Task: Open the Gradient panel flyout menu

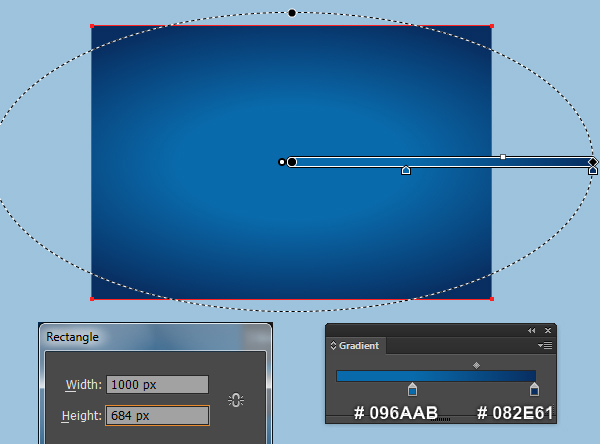Action: click(545, 346)
